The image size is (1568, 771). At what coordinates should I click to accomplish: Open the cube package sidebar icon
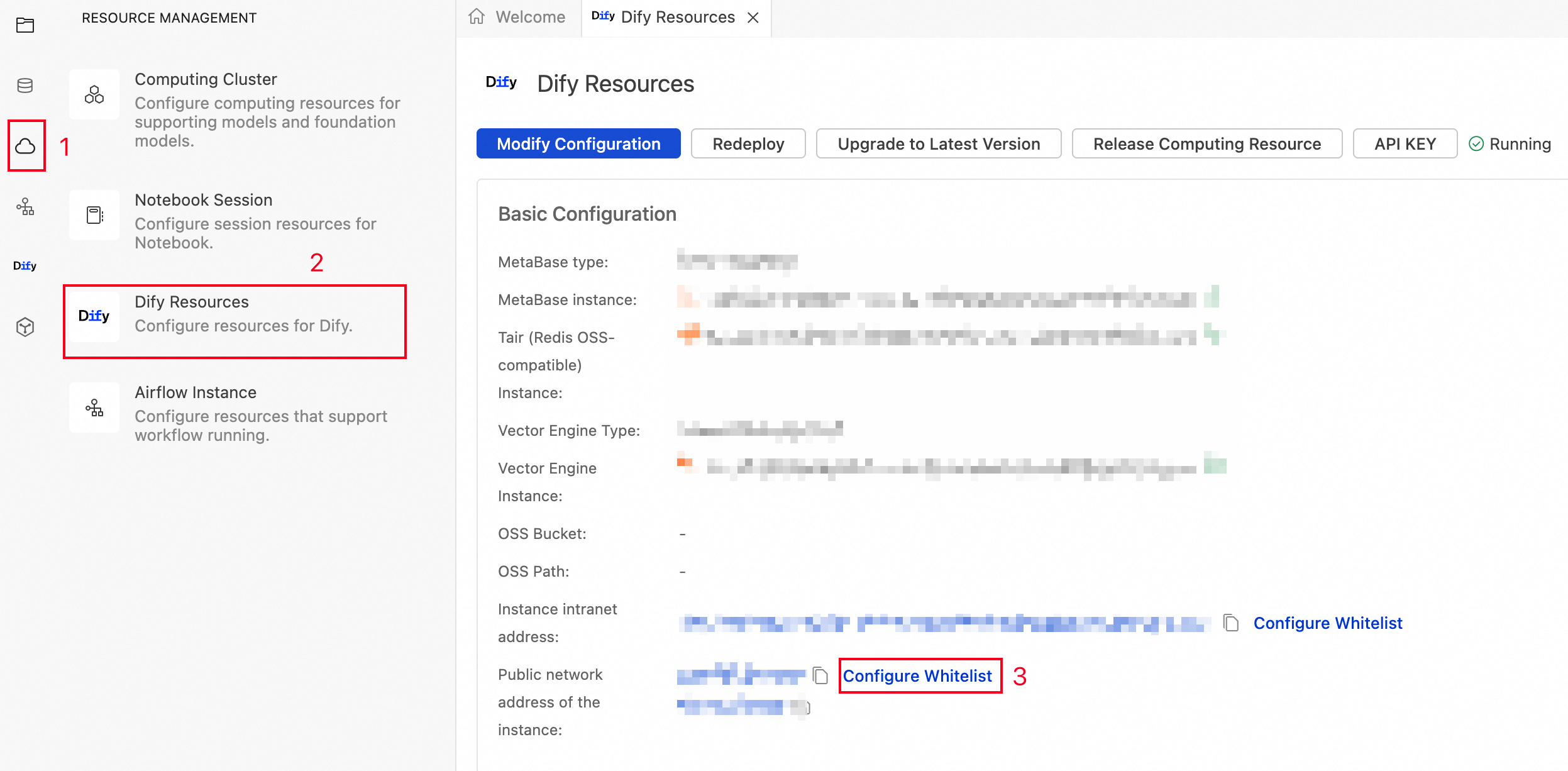click(25, 327)
